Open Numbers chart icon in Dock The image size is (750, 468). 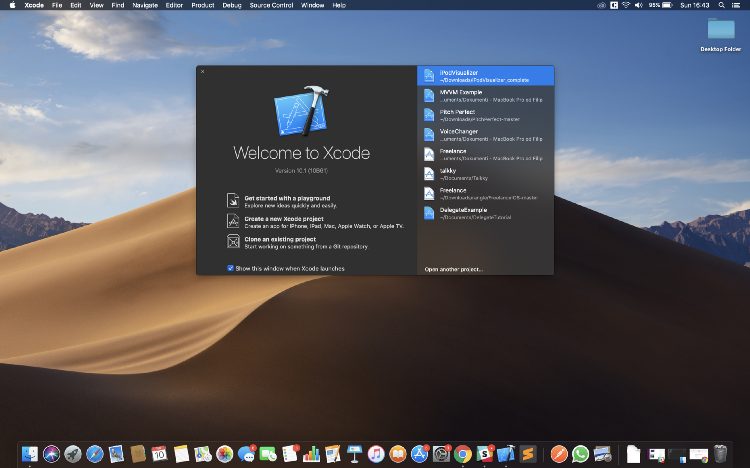pos(311,454)
